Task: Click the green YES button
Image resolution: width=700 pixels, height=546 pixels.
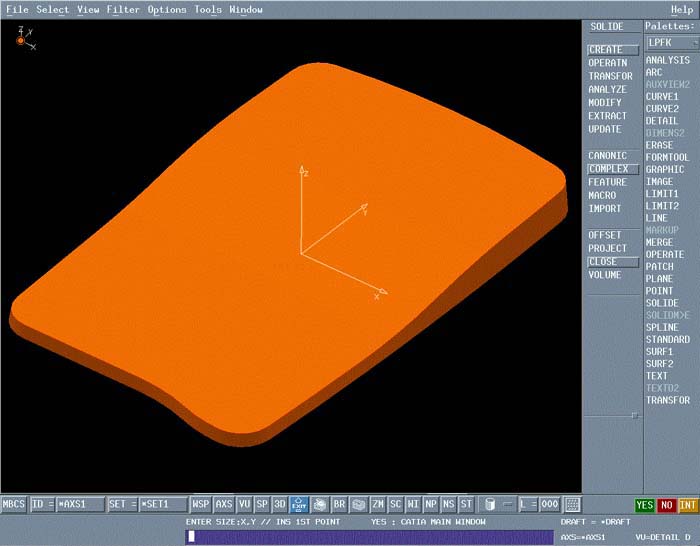Action: pos(645,505)
